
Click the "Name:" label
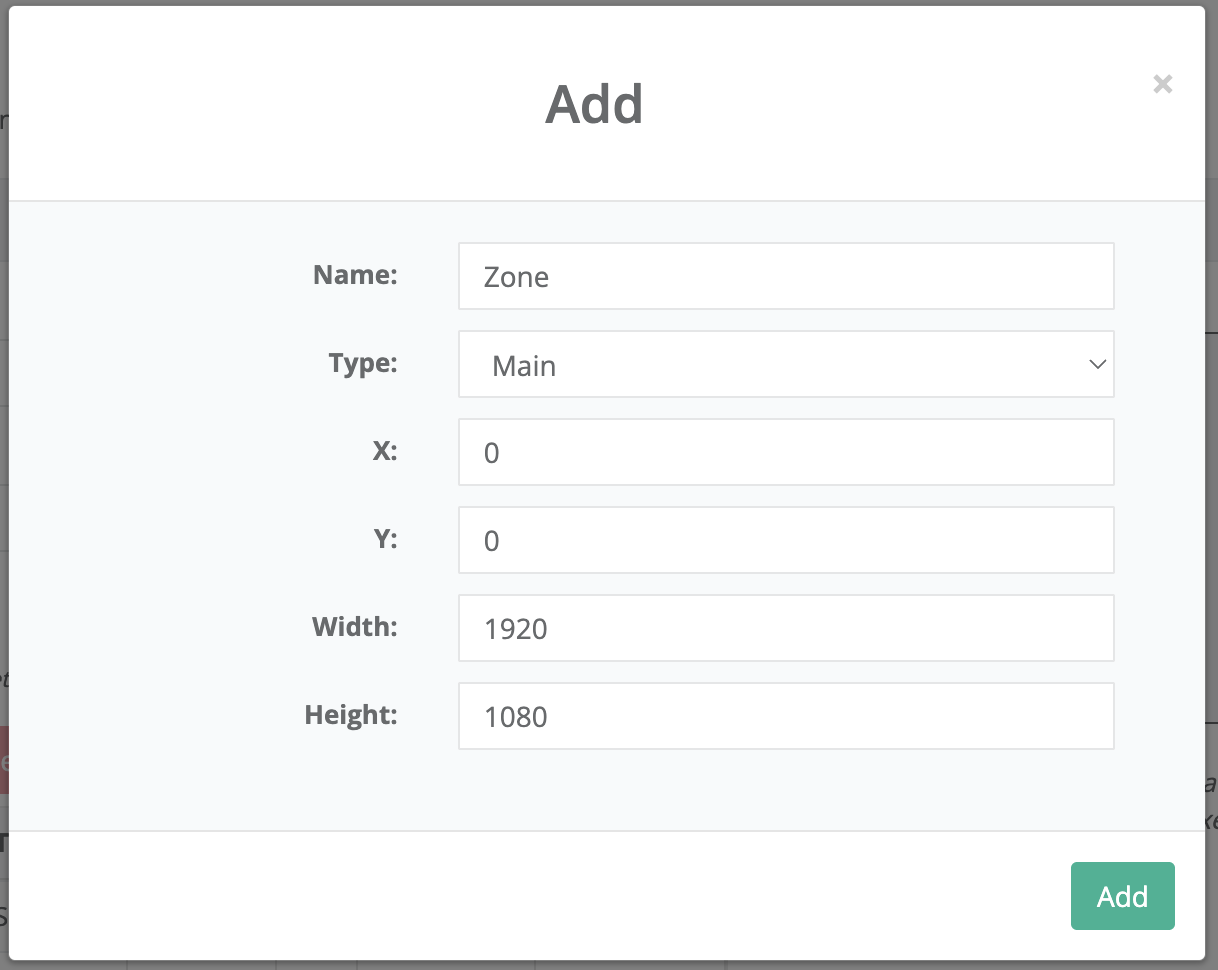coord(355,275)
